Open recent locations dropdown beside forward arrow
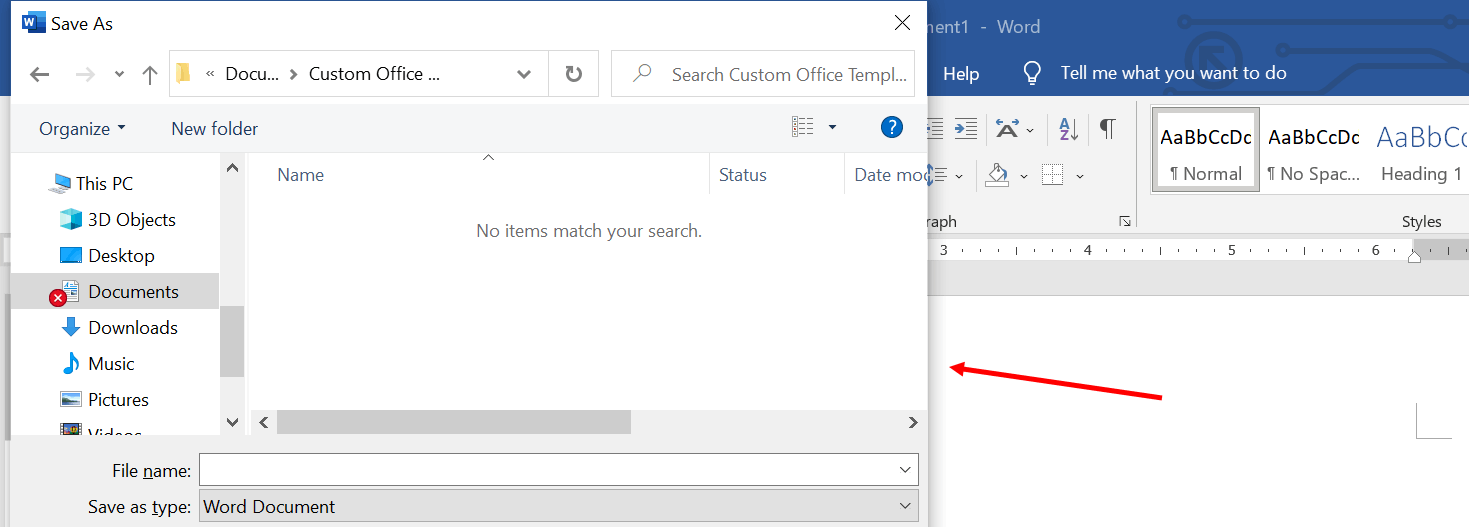Screen dimensions: 1469x527 tap(119, 75)
